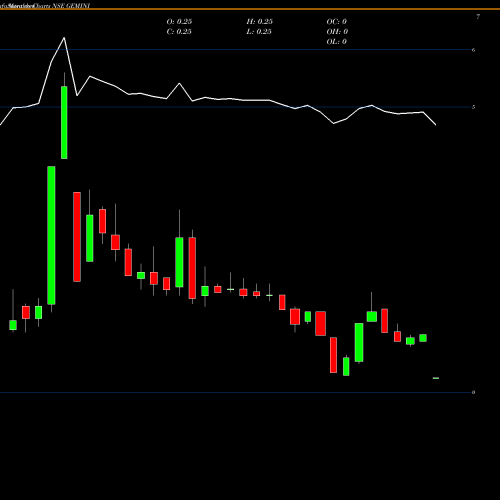Click the tiny green dash candle at far right
This screenshot has height=500, width=500.
point(436,378)
